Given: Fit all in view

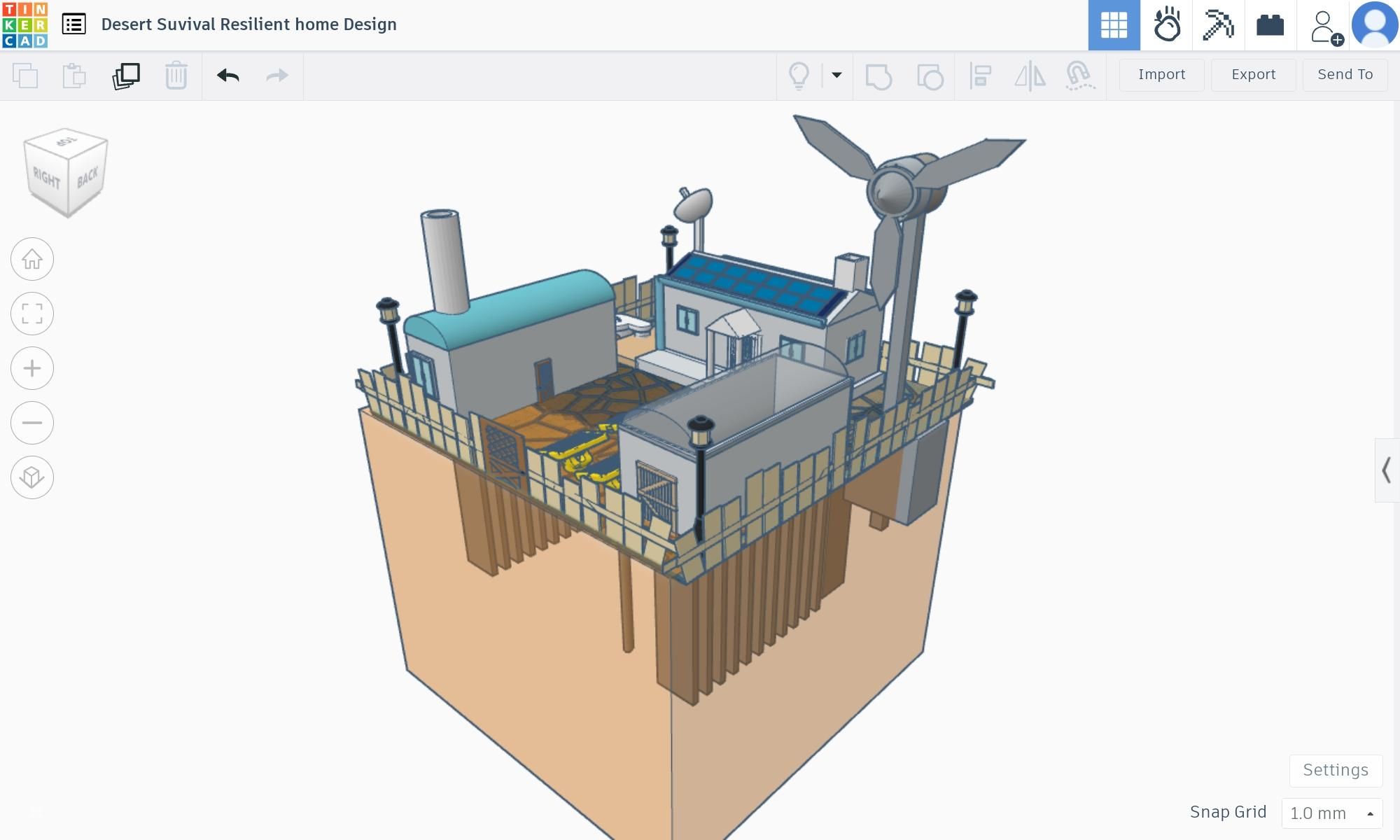Looking at the screenshot, I should (32, 314).
